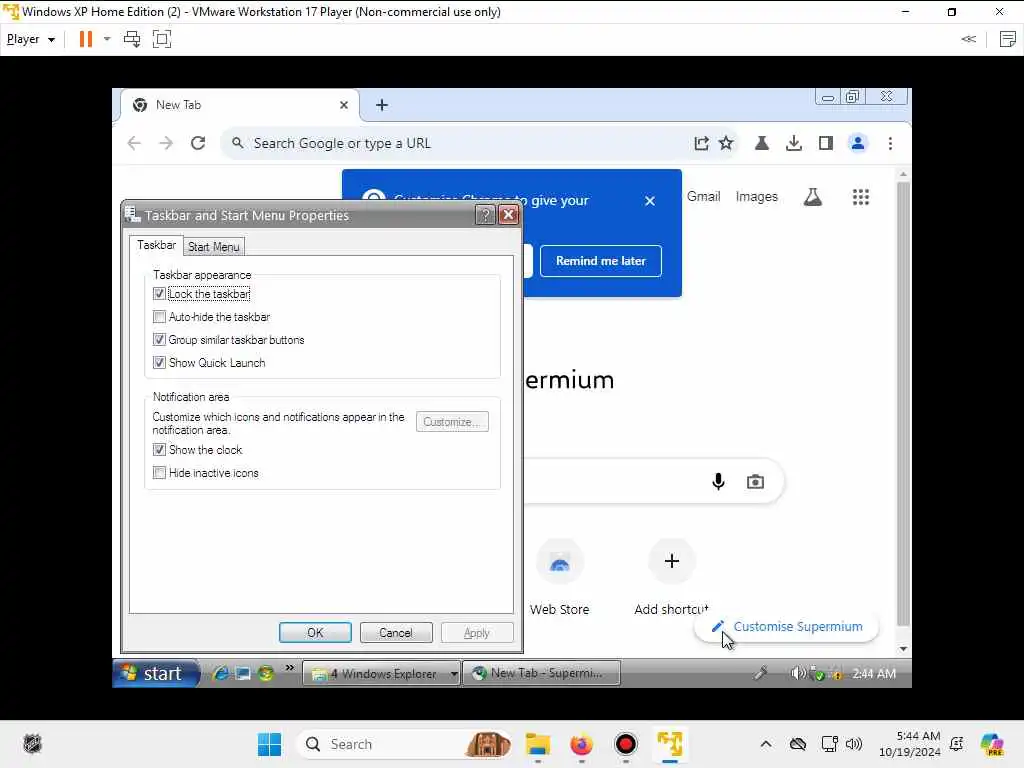Select the Taskbar tab

156,245
